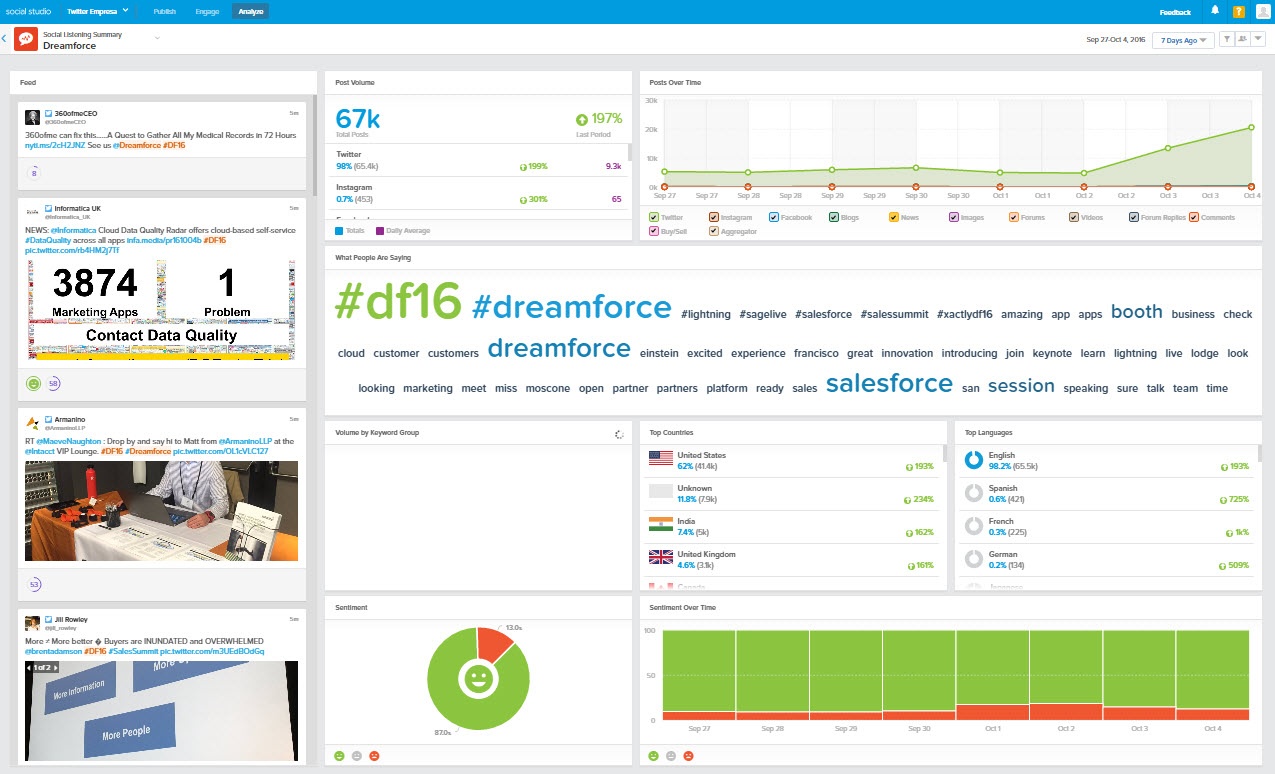Screen dimensions: 1275x774
Task: Filter by positive face in Sentiment panel
Action: [x=339, y=756]
